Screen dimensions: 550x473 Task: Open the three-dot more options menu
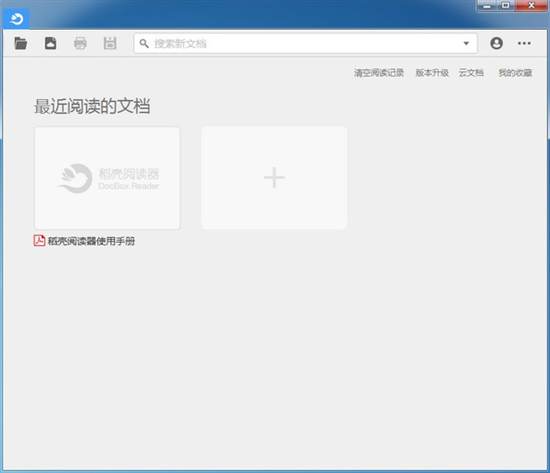524,43
